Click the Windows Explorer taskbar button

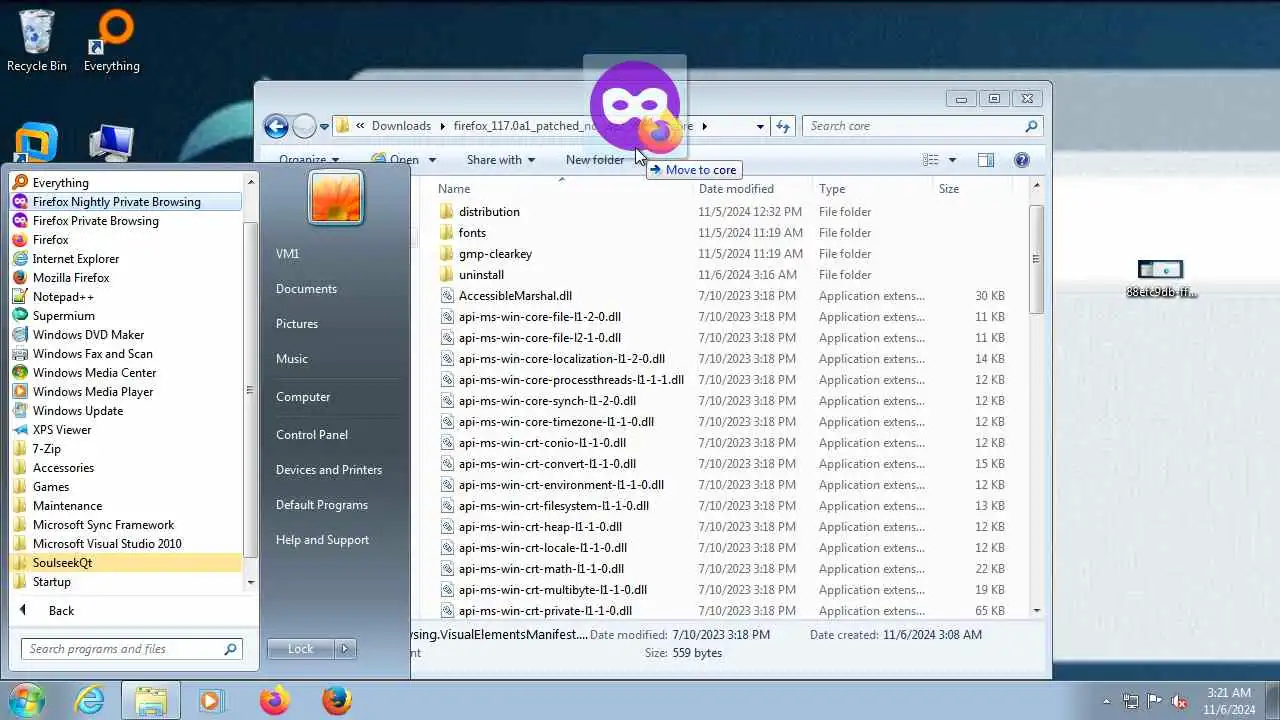pyautogui.click(x=151, y=700)
